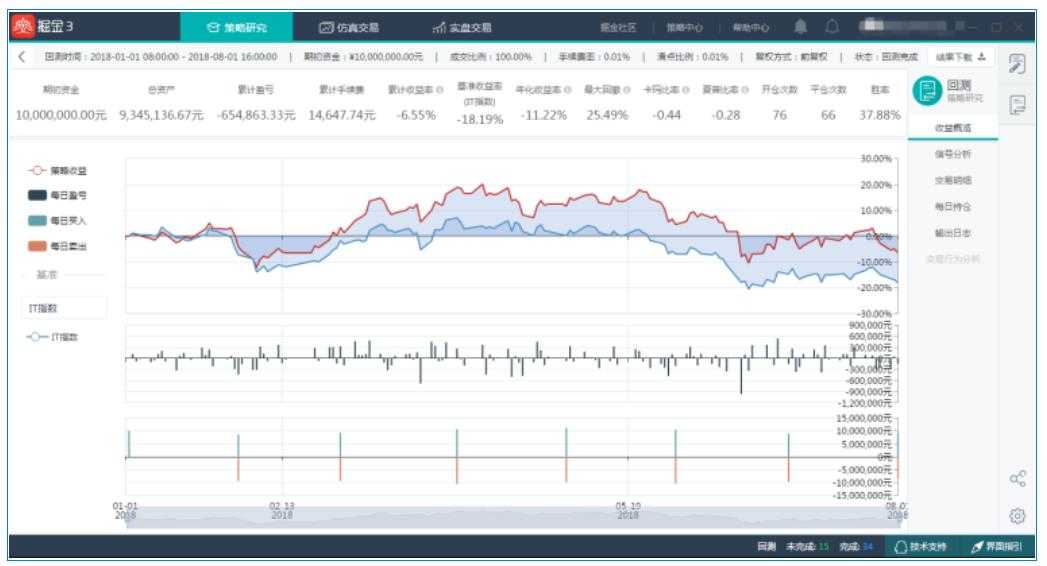Click the 掘金3 app logo
1047x566 pixels.
[x=24, y=27]
